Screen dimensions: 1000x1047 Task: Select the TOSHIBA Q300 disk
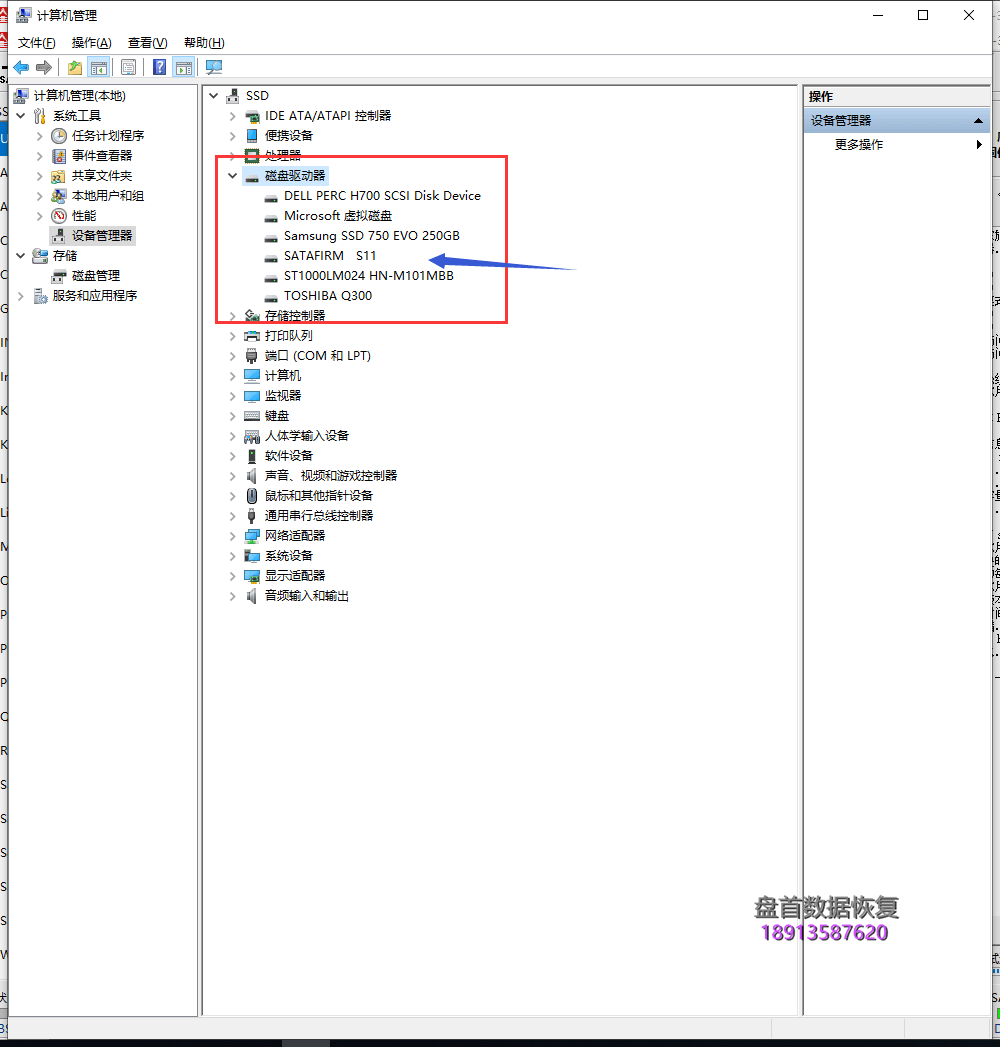(328, 296)
